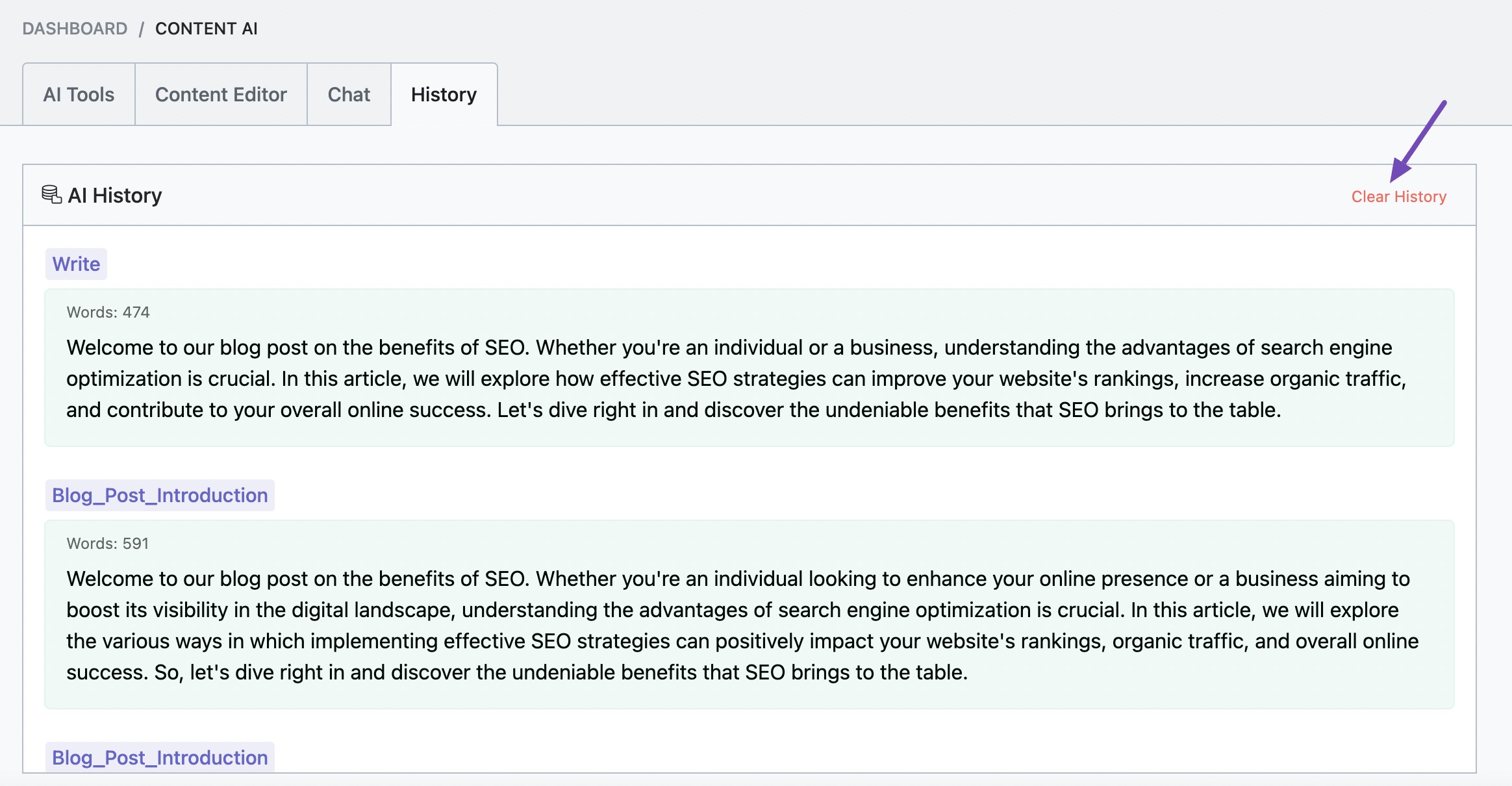Viewport: 1512px width, 786px height.
Task: Click the Clear History link
Action: point(1398,196)
